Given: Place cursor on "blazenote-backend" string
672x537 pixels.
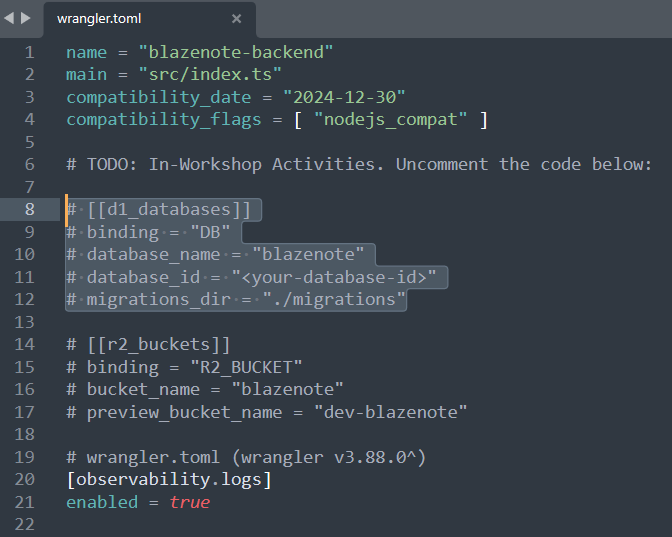Looking at the screenshot, I should [x=236, y=52].
